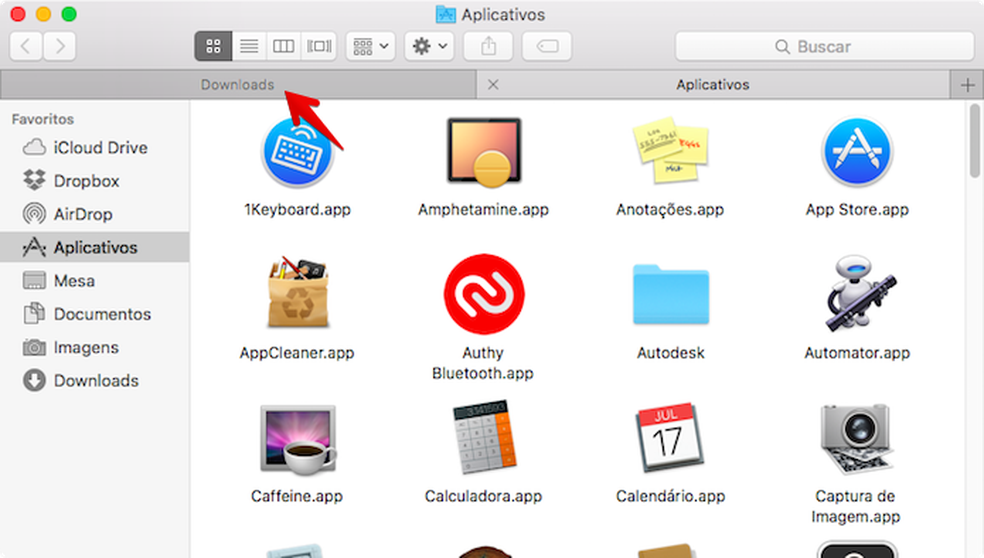The image size is (984, 558).
Task: Click the Automator.app file name
Action: click(x=857, y=353)
